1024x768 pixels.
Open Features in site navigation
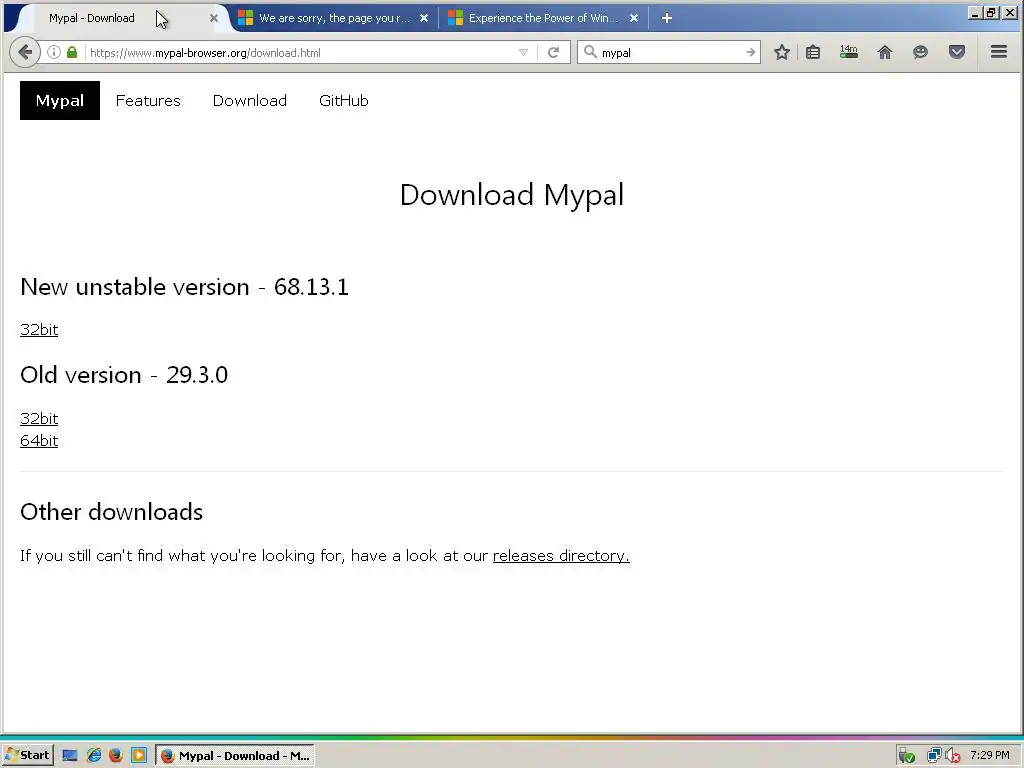[148, 101]
